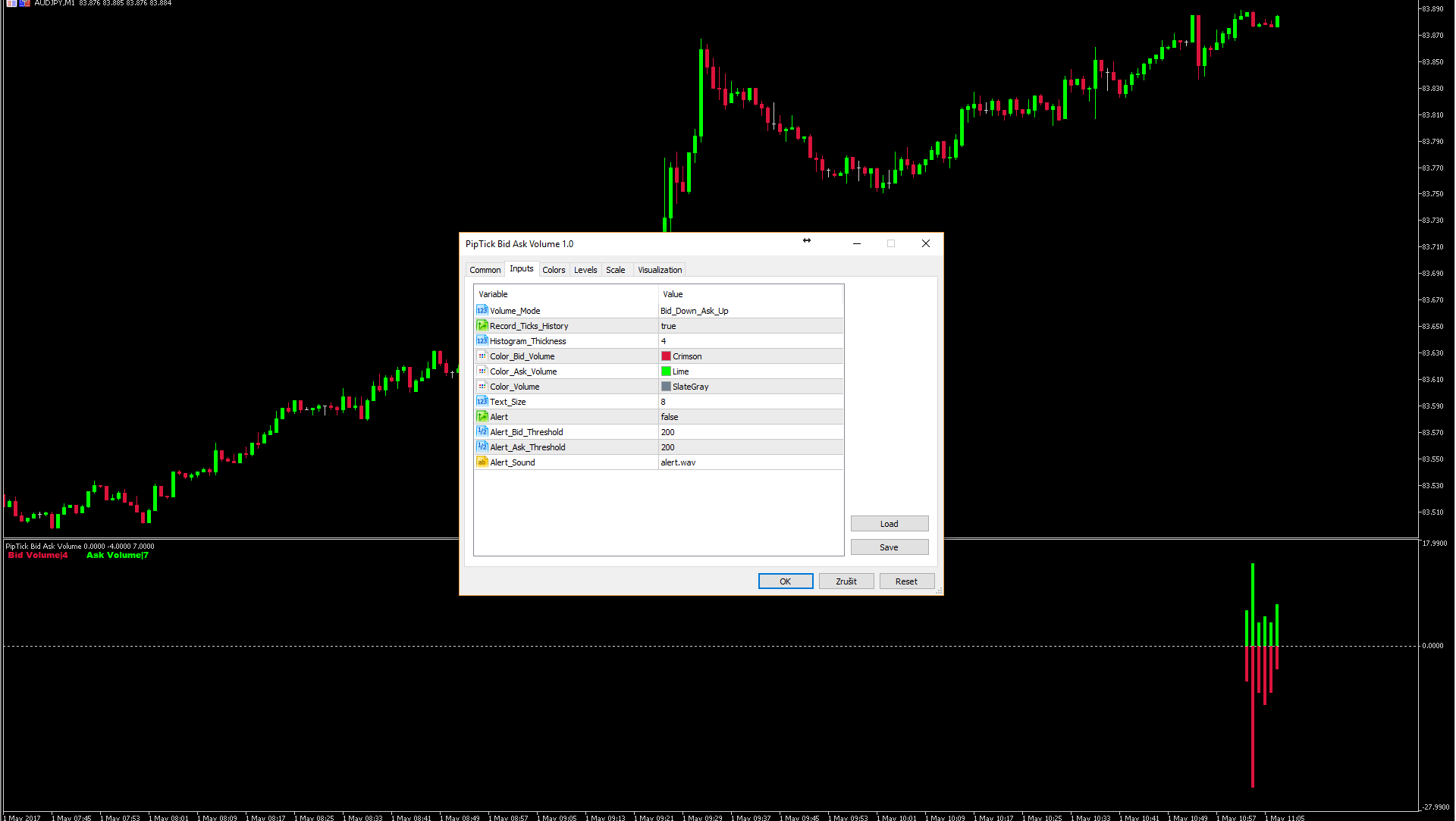Click the Color_Bid_Volume color type icon
The width and height of the screenshot is (1456, 821).
coord(482,356)
